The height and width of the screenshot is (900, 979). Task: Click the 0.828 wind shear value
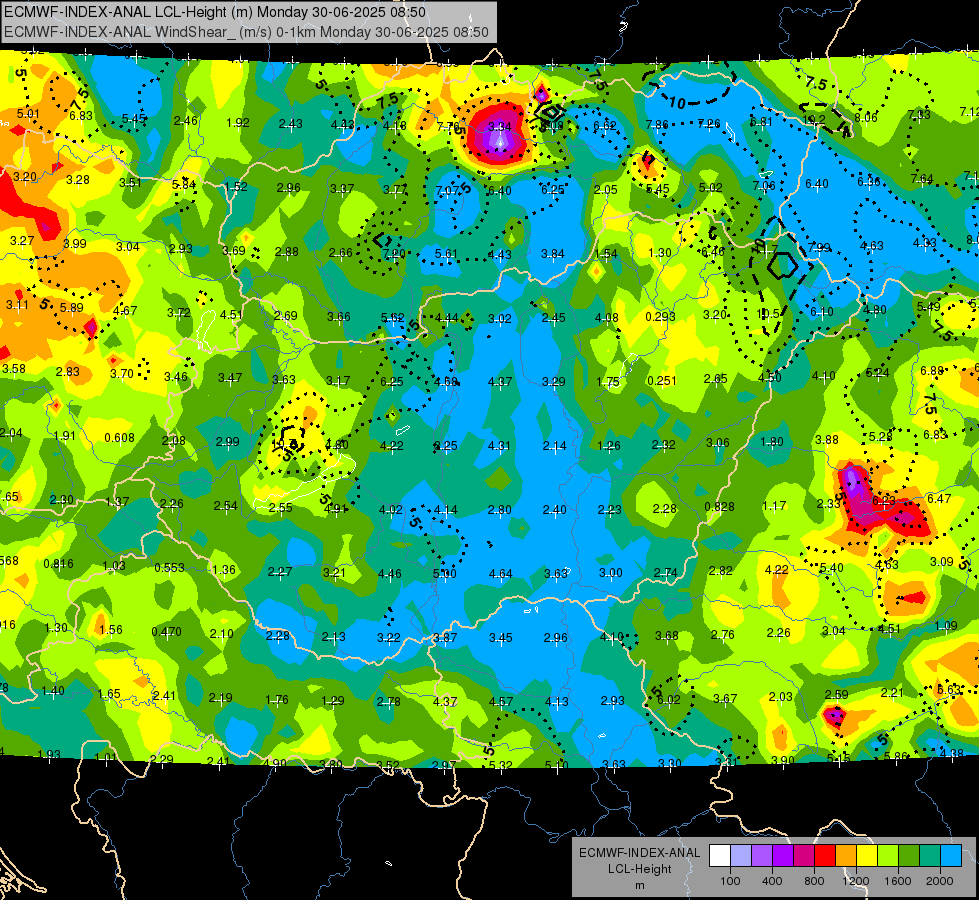pos(719,507)
